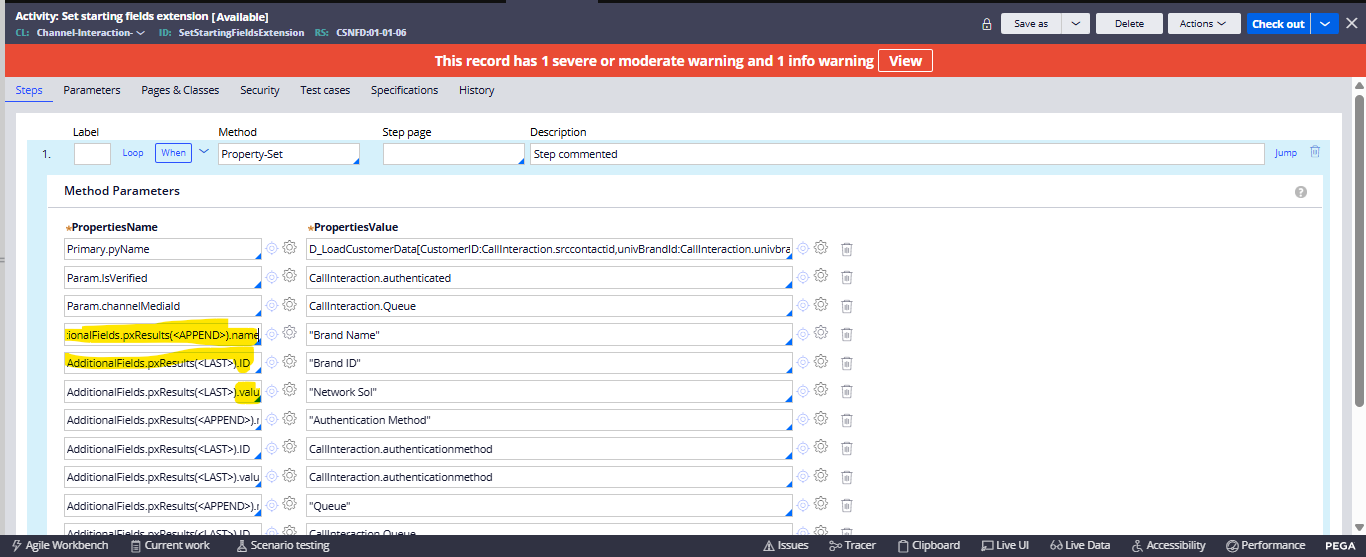Click the Description field "Step commented"

coord(897,154)
